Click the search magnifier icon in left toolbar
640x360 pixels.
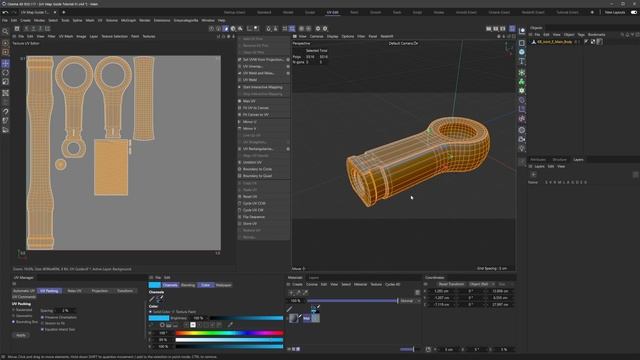coord(5,31)
